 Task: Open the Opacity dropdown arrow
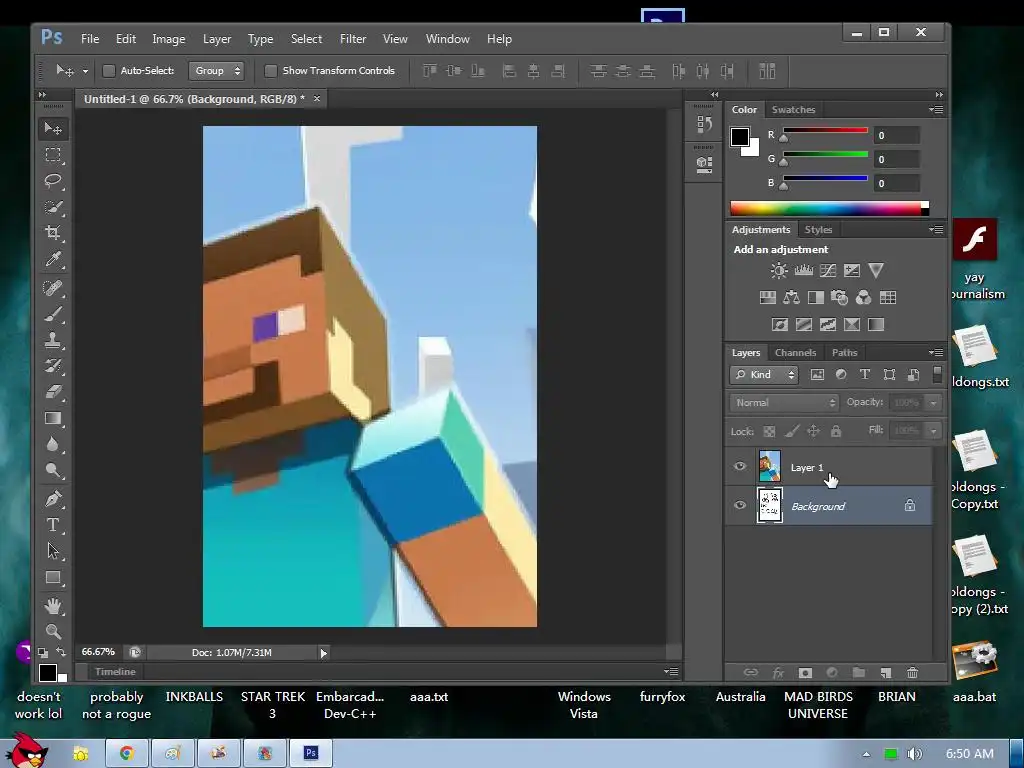click(933, 403)
